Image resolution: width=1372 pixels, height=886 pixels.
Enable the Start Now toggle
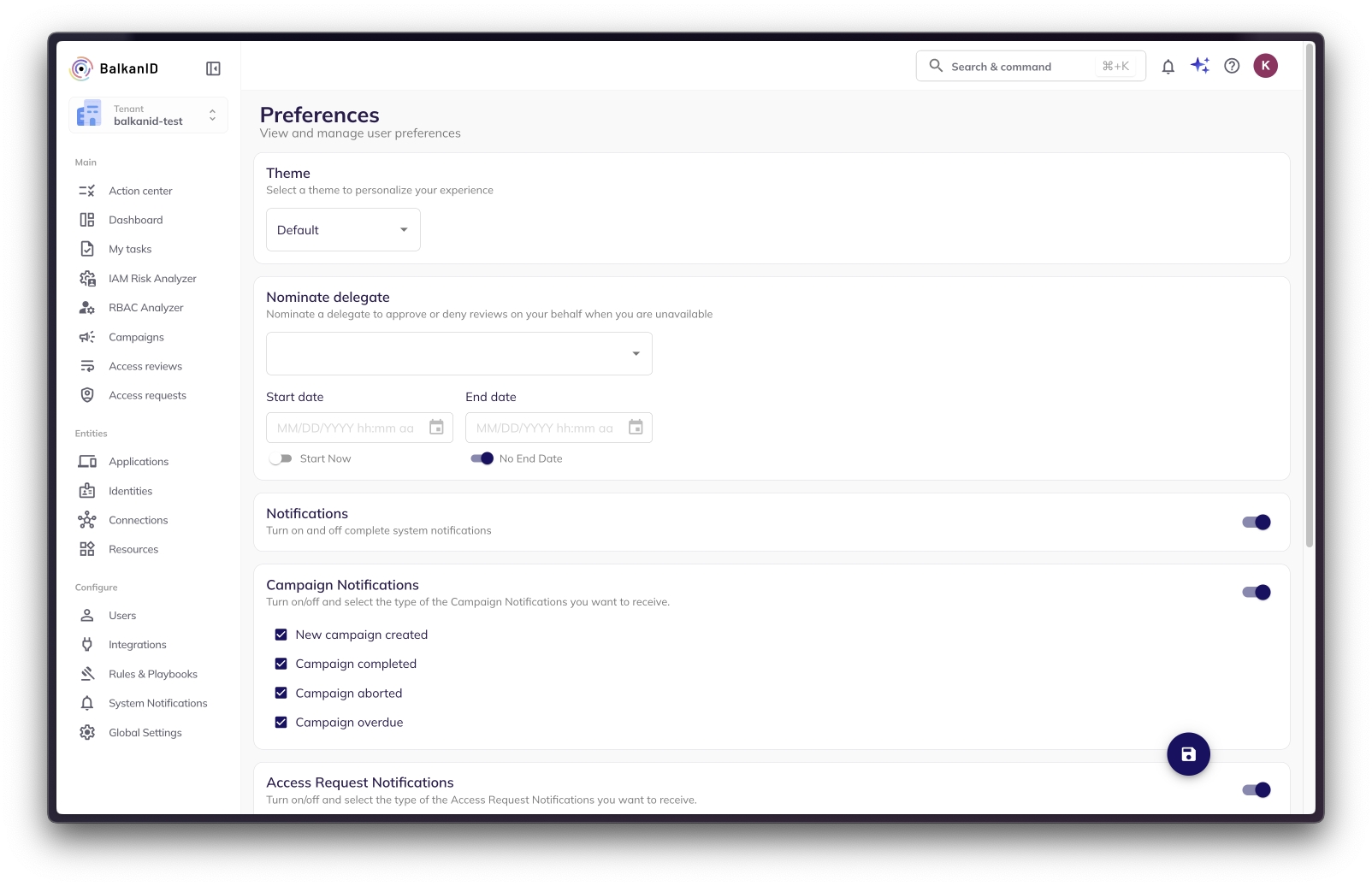(x=281, y=459)
